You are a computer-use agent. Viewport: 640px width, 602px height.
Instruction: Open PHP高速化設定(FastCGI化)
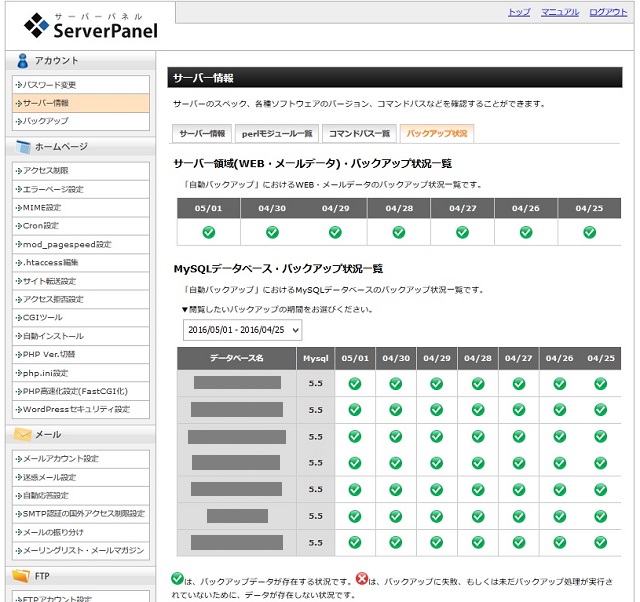point(81,391)
